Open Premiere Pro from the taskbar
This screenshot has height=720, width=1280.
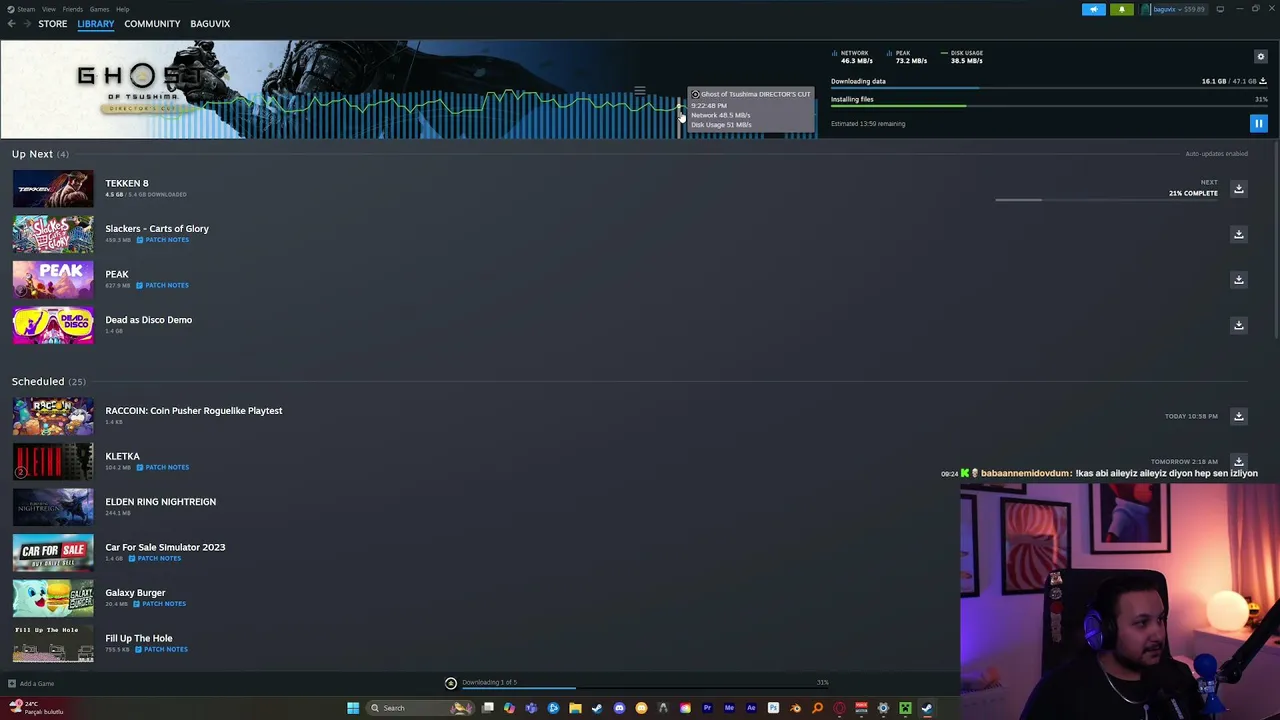pyautogui.click(x=708, y=708)
